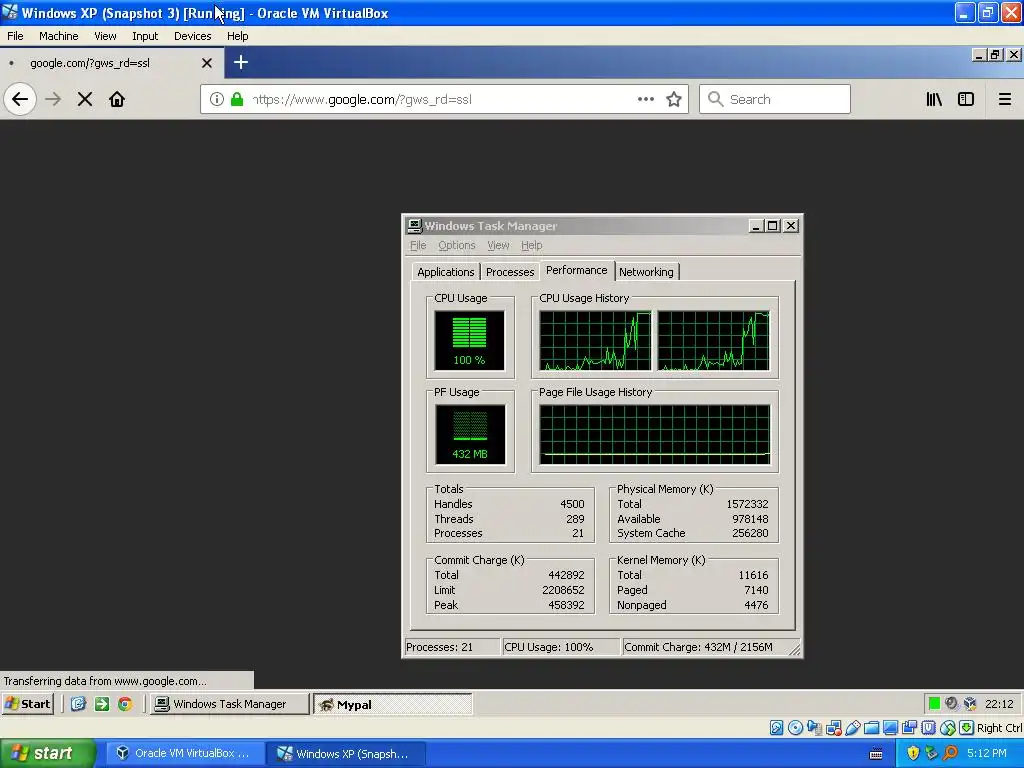This screenshot has width=1024, height=768.
Task: Switch to the Networking tab
Action: pyautogui.click(x=647, y=272)
